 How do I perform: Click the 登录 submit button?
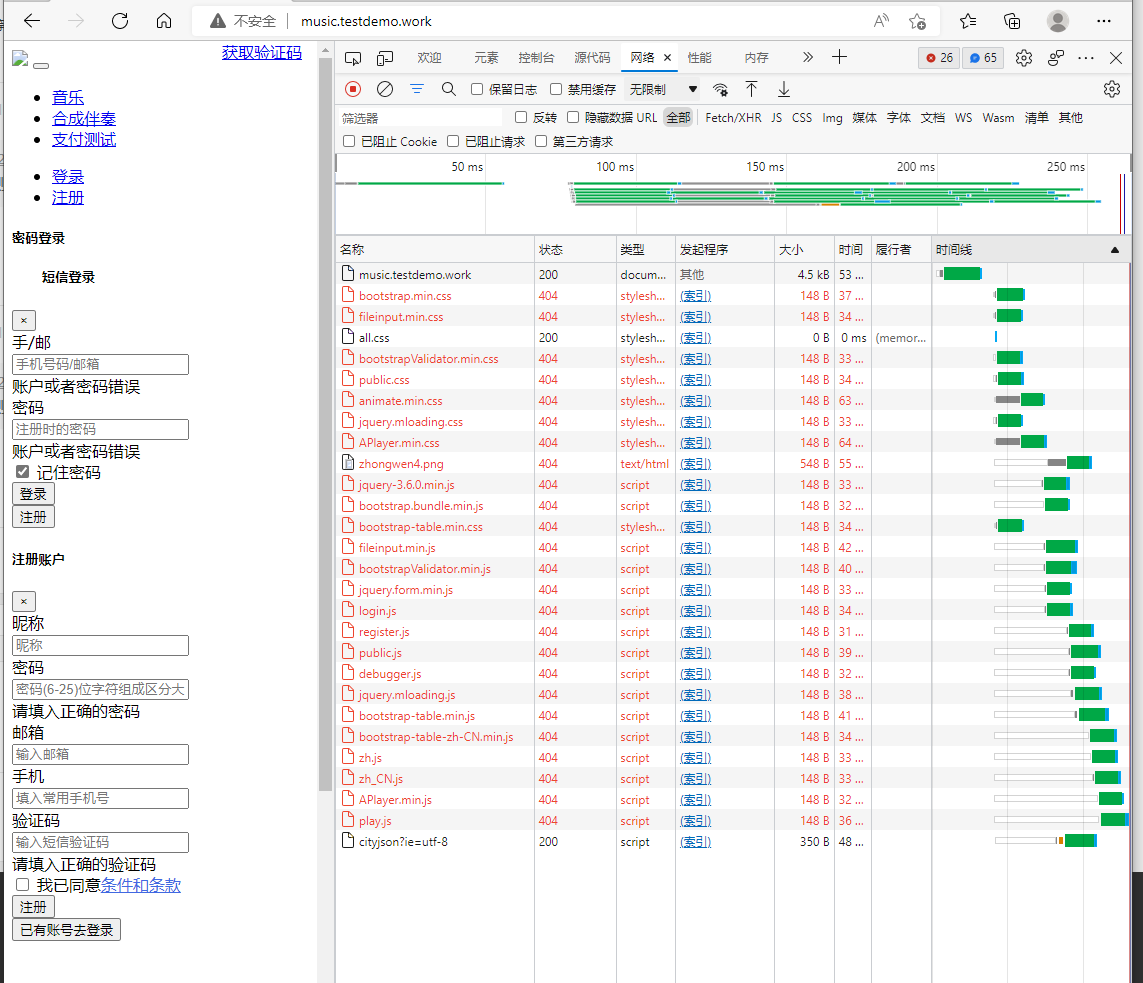point(33,494)
